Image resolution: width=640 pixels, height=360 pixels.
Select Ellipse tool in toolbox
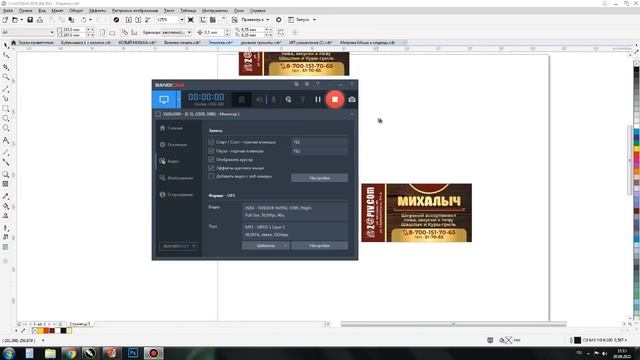6,118
